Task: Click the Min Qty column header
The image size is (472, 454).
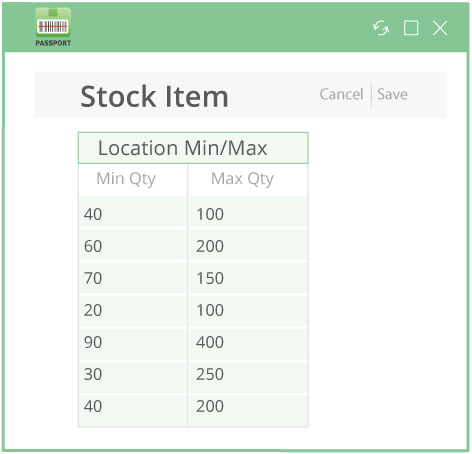Action: (133, 179)
